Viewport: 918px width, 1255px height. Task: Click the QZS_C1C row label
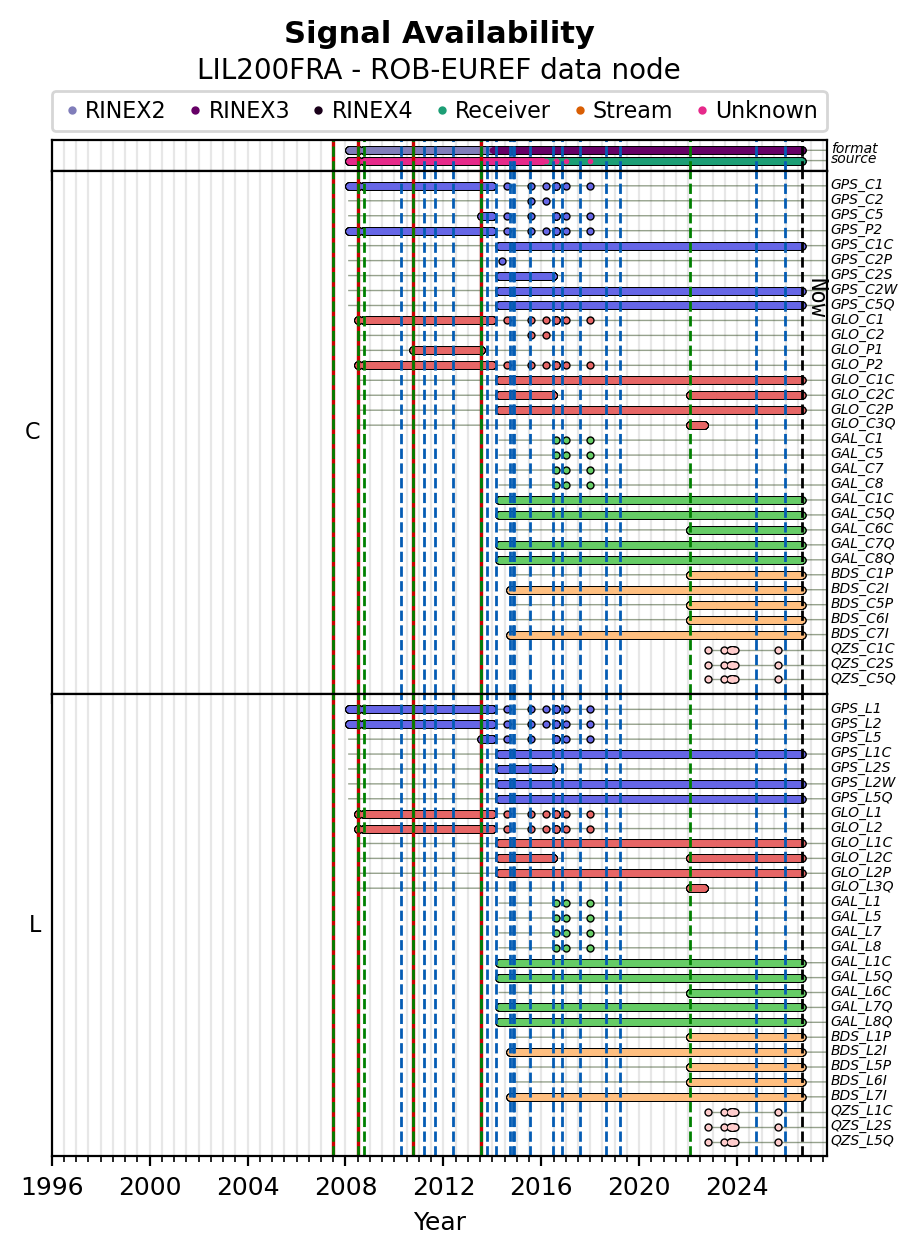(x=862, y=649)
